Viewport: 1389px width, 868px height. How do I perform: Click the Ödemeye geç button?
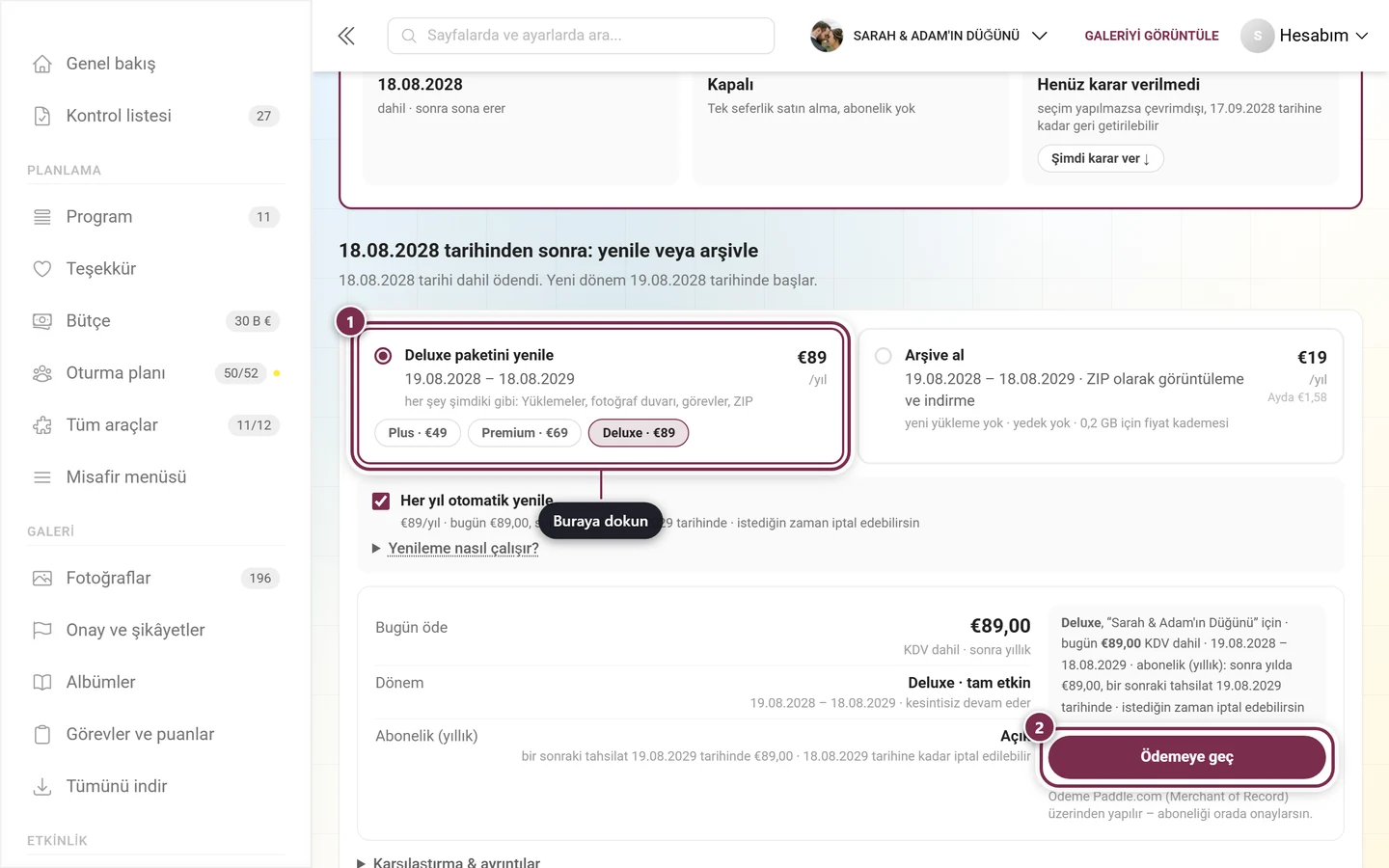click(1186, 757)
